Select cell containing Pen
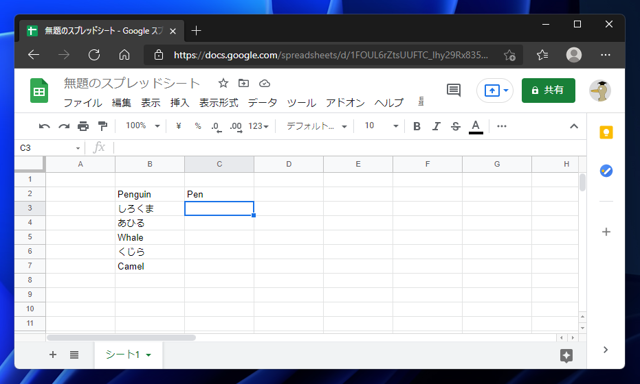 coord(219,194)
